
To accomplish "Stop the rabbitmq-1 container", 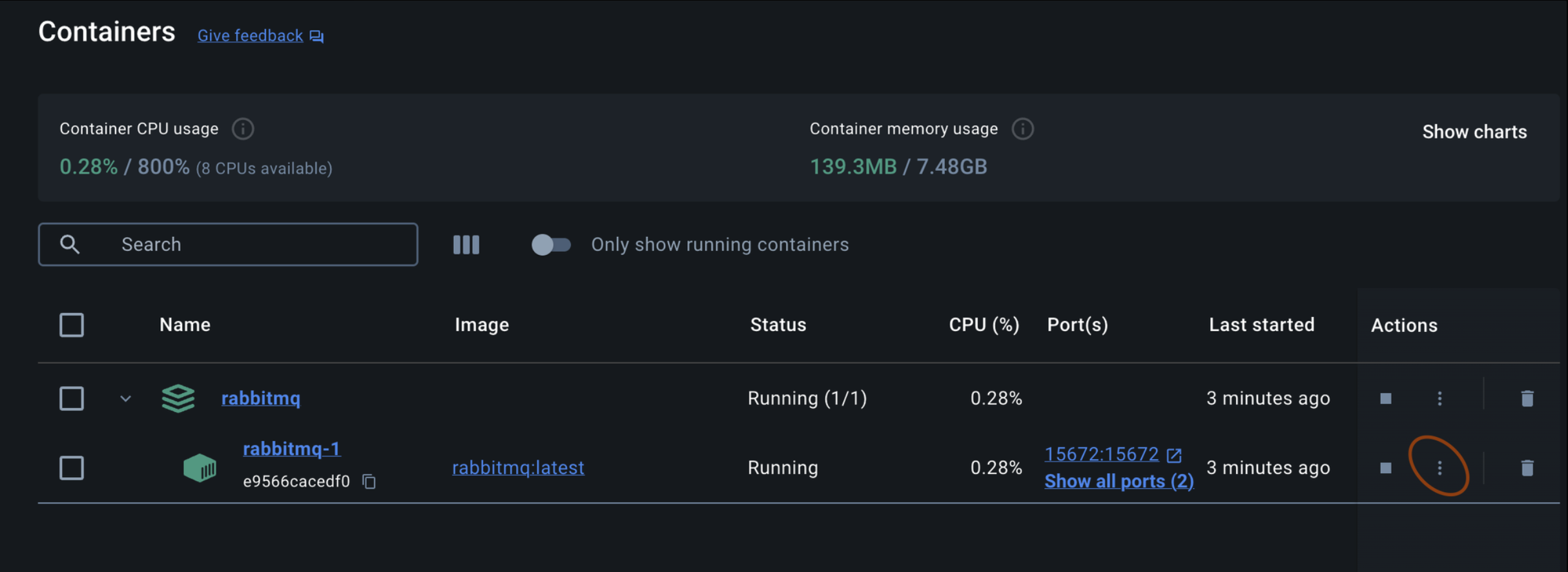I will pyautogui.click(x=1385, y=468).
